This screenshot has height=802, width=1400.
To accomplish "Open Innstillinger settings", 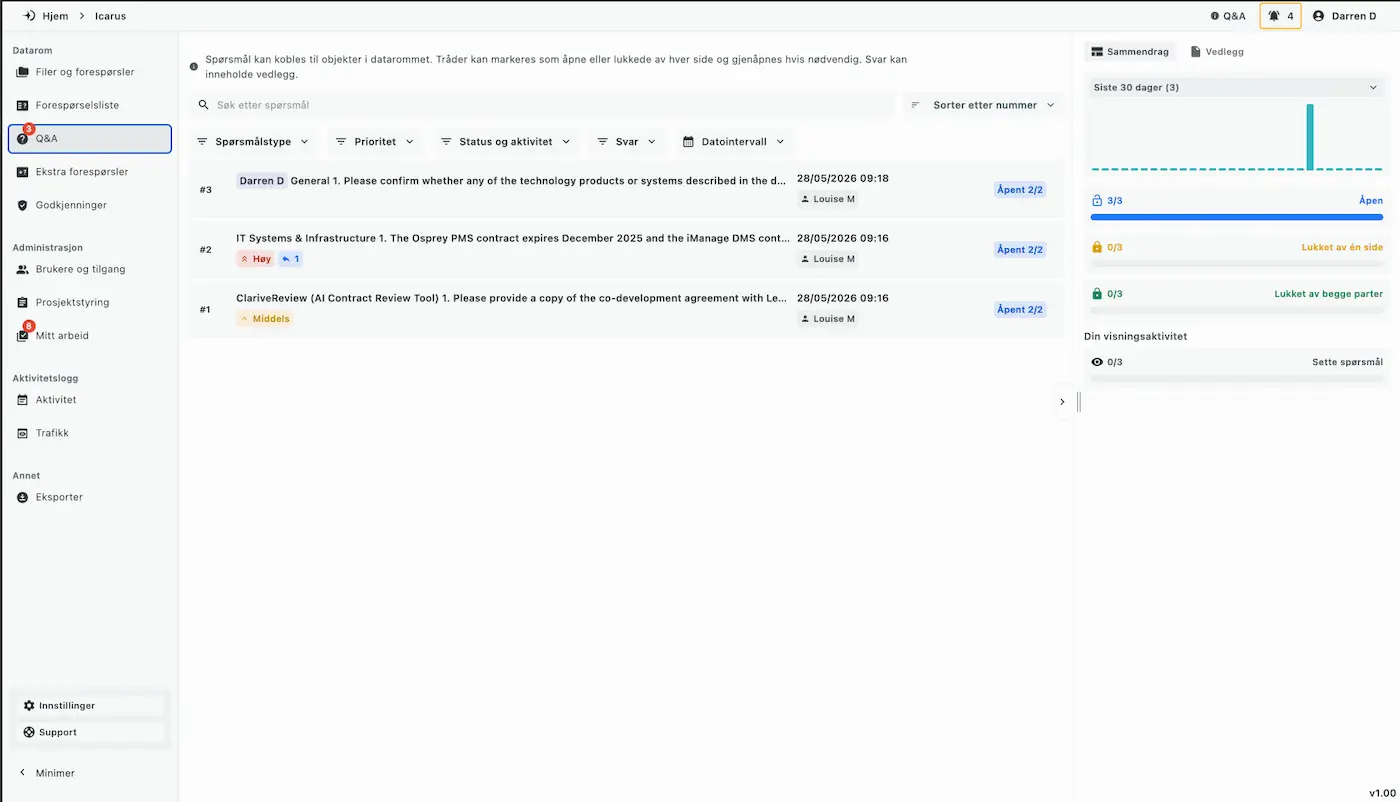I will [89, 706].
